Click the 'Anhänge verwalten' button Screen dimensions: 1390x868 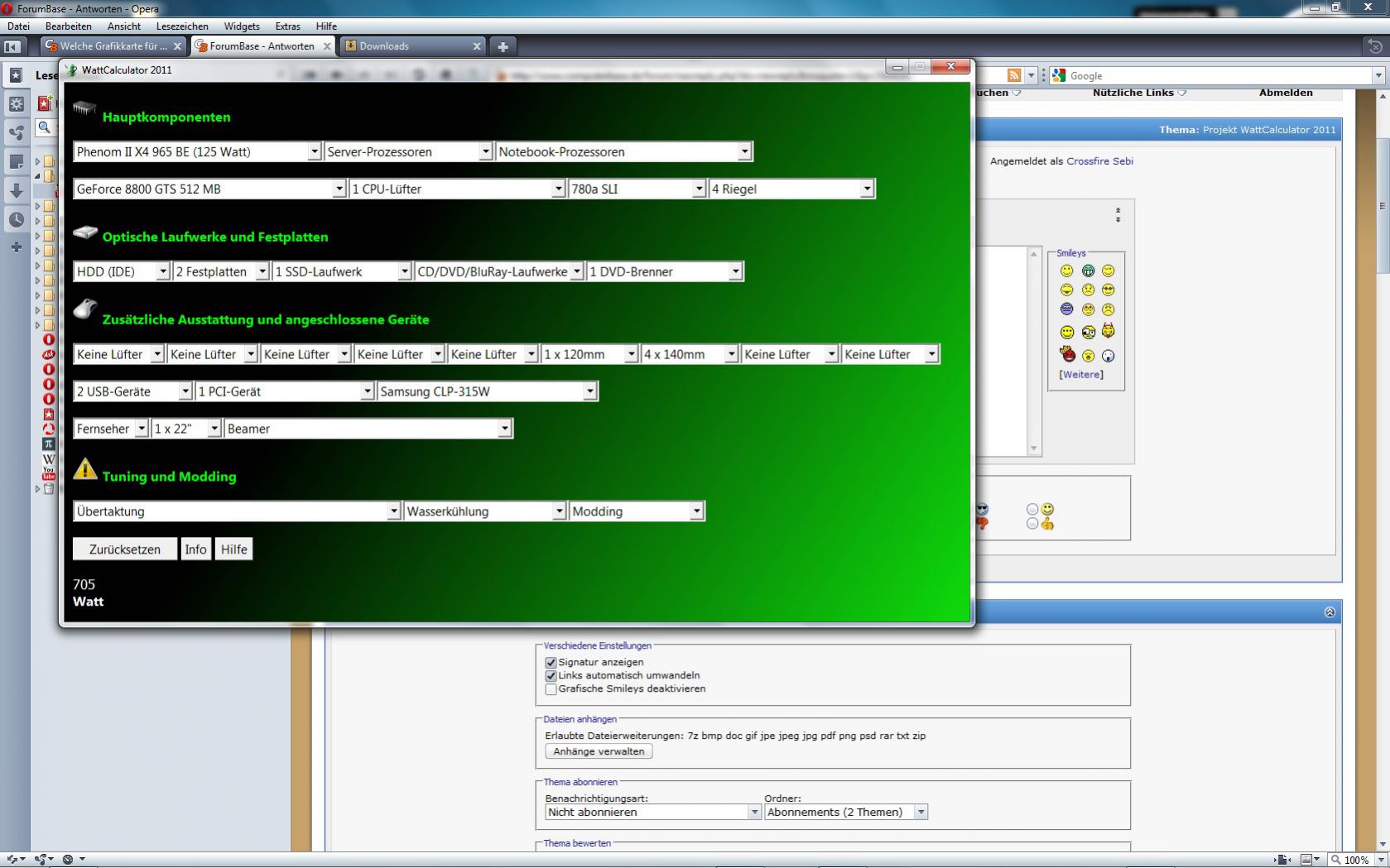[x=599, y=751]
